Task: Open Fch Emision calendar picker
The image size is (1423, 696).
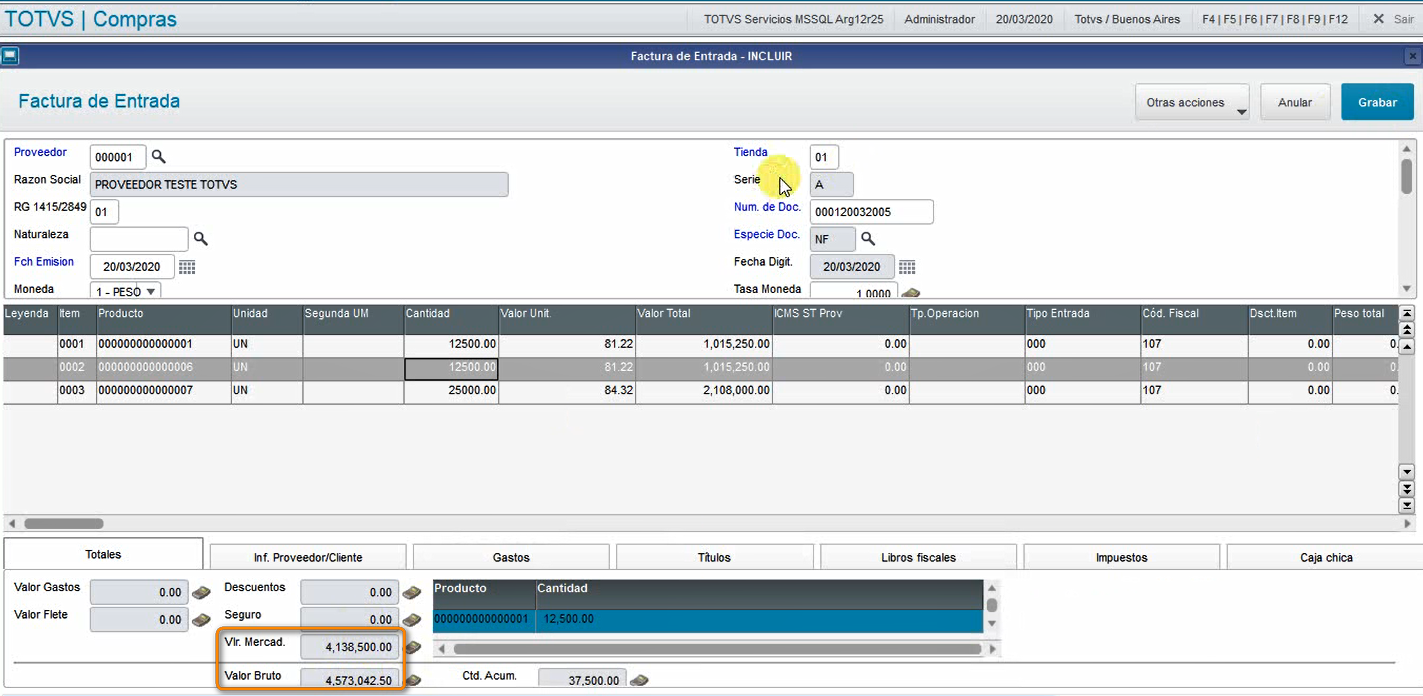Action: (186, 267)
